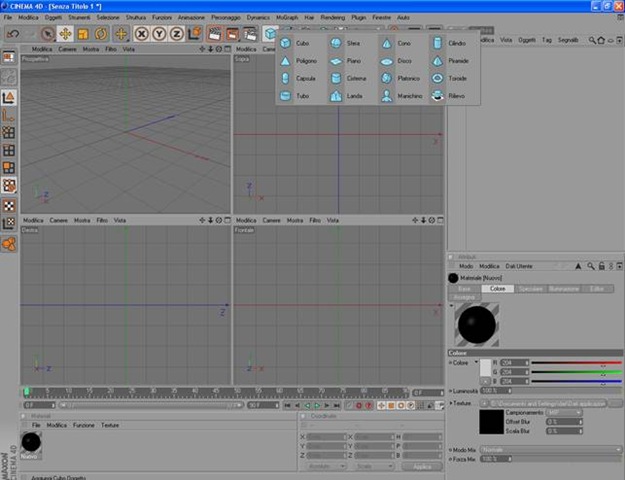Choose the Toroide primitive object
The height and width of the screenshot is (480, 625).
437,78
